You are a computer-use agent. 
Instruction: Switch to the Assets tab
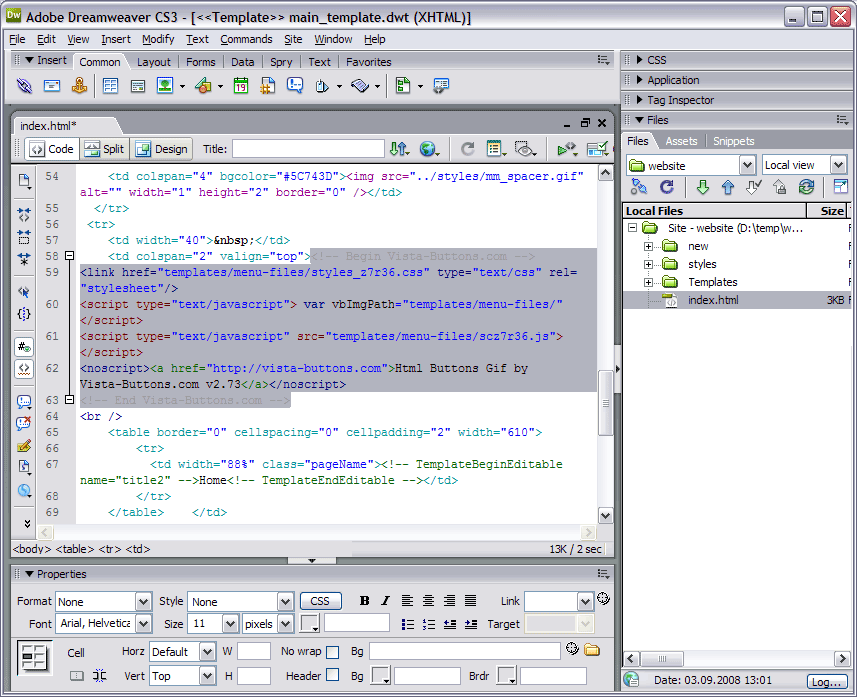coord(681,141)
